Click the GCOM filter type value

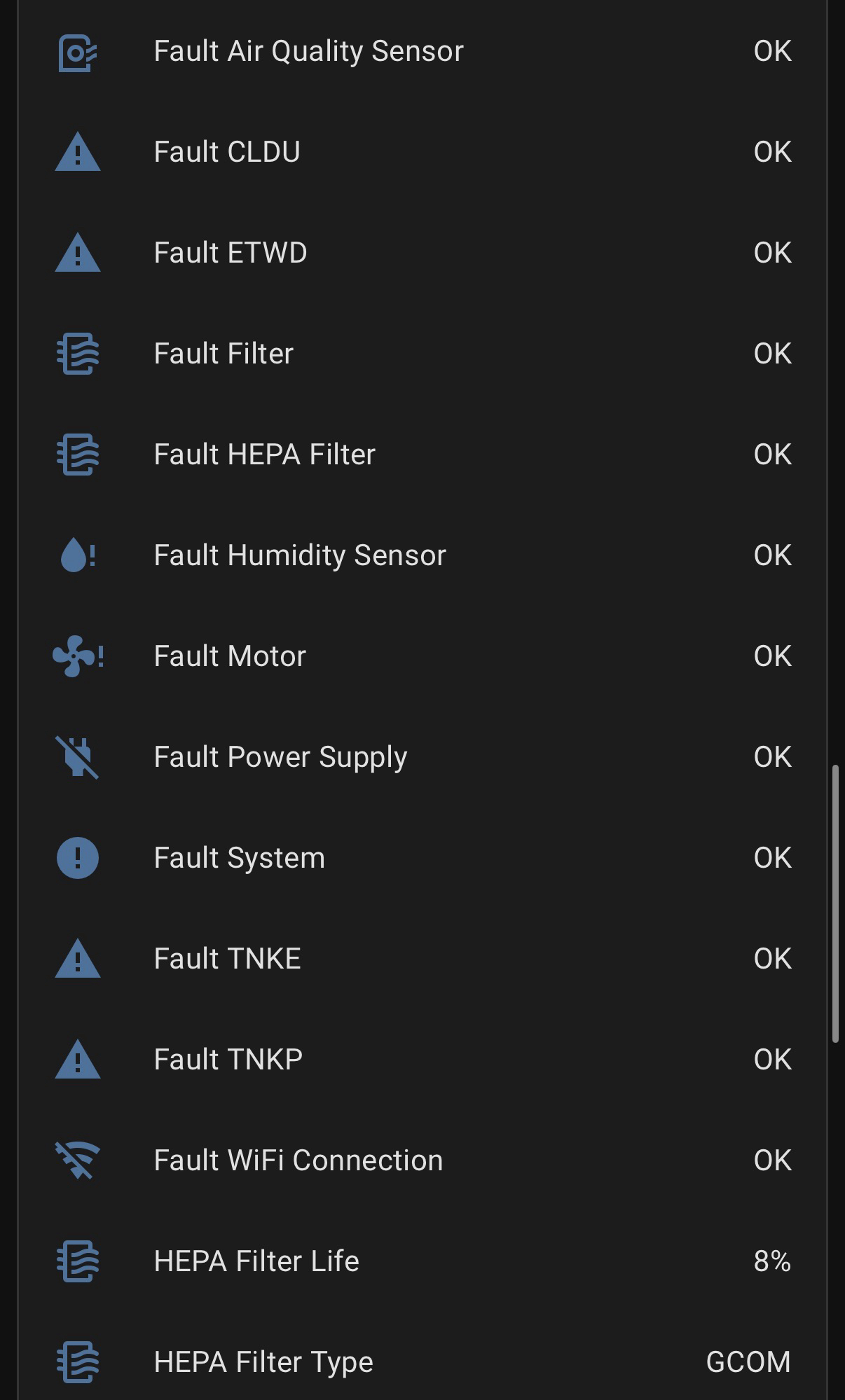point(748,1362)
